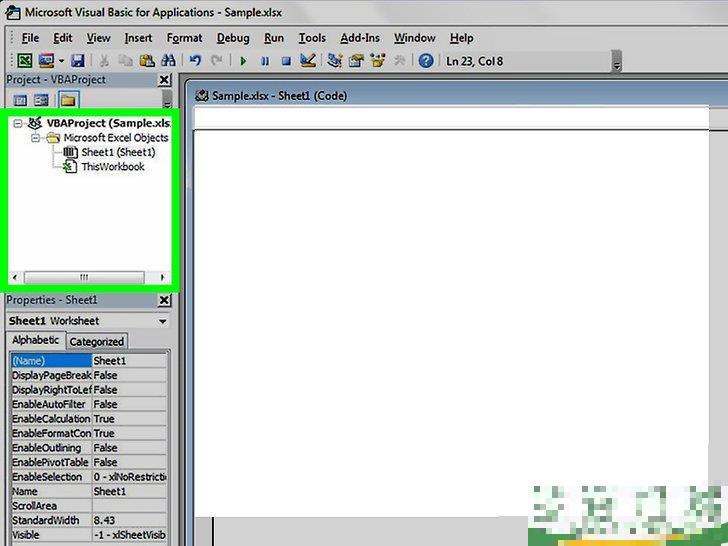The width and height of the screenshot is (728, 546).
Task: Click the Find binoculars icon
Action: [171, 61]
